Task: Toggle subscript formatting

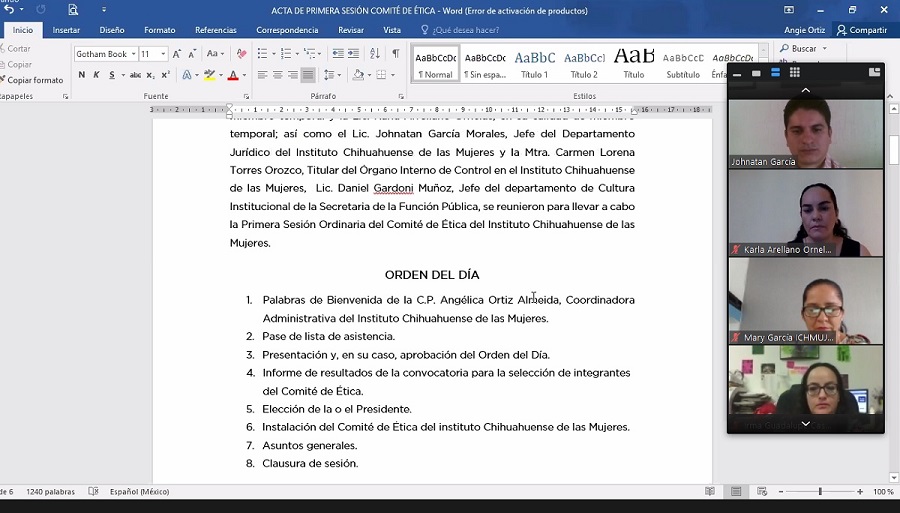Action: coord(150,75)
